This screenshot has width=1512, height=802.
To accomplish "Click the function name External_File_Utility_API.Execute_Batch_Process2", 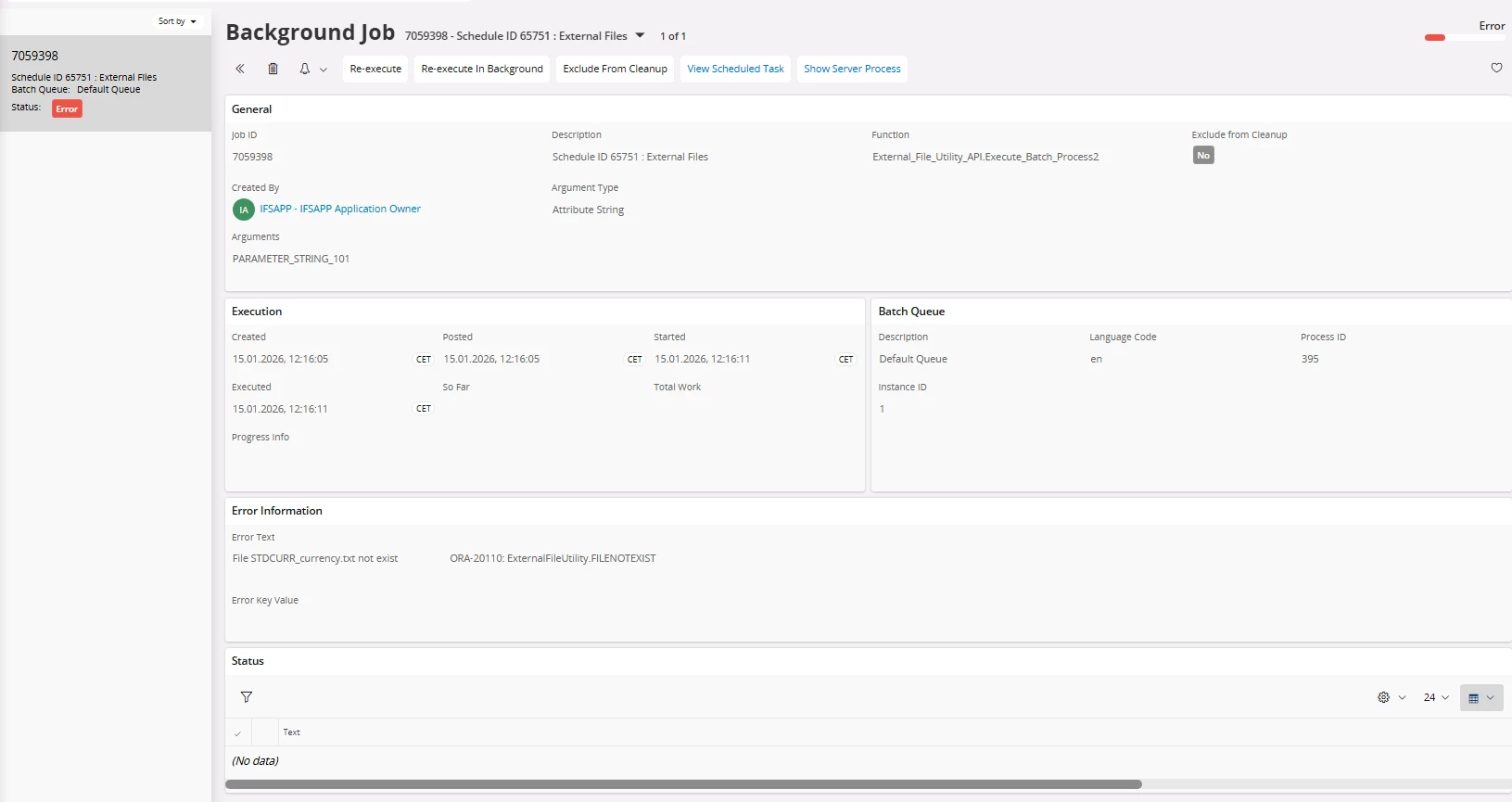I will click(985, 157).
